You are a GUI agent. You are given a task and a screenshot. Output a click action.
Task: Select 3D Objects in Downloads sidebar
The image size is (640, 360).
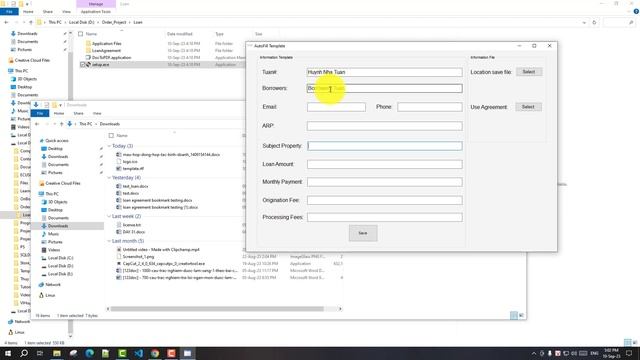click(x=58, y=202)
